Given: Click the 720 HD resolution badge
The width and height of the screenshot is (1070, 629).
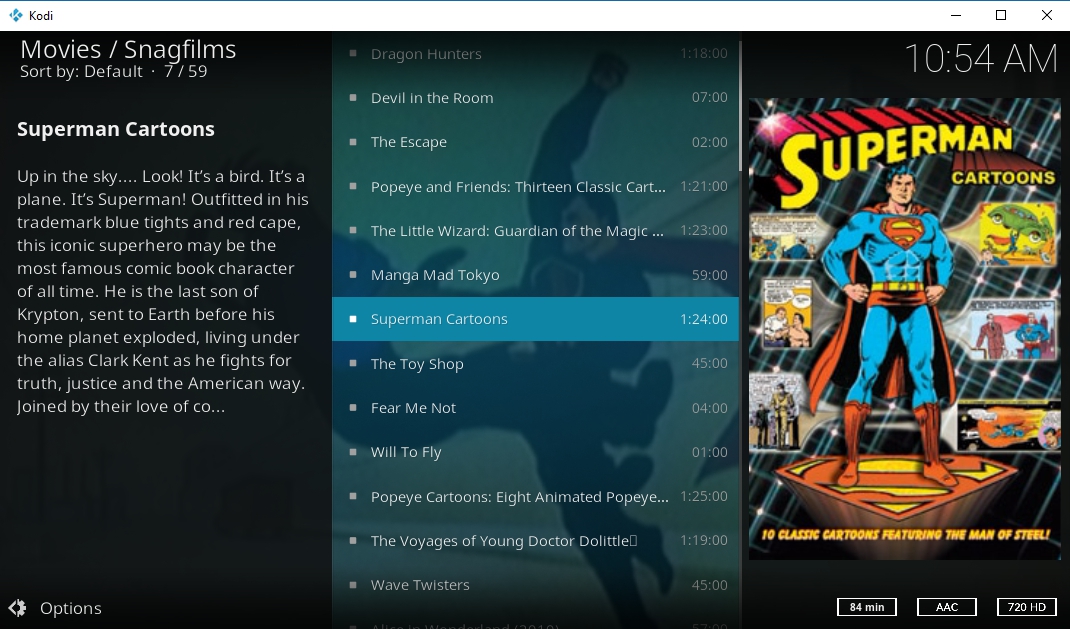Looking at the screenshot, I should (1026, 606).
